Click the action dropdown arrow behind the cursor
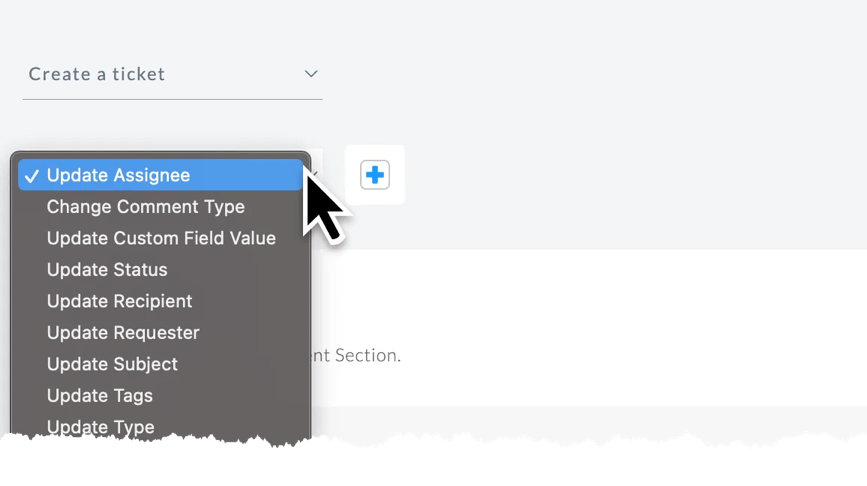 point(315,174)
